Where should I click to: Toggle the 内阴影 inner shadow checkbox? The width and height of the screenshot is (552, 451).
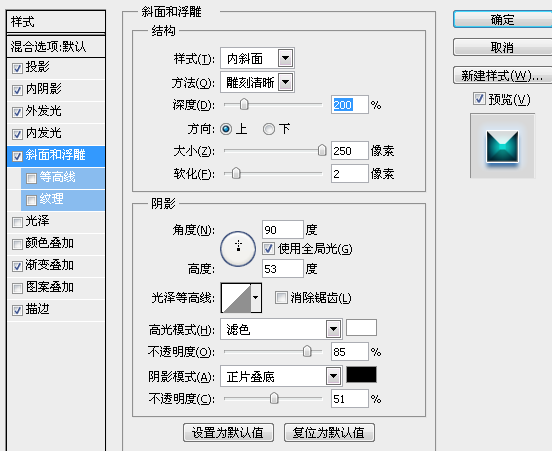[17, 90]
